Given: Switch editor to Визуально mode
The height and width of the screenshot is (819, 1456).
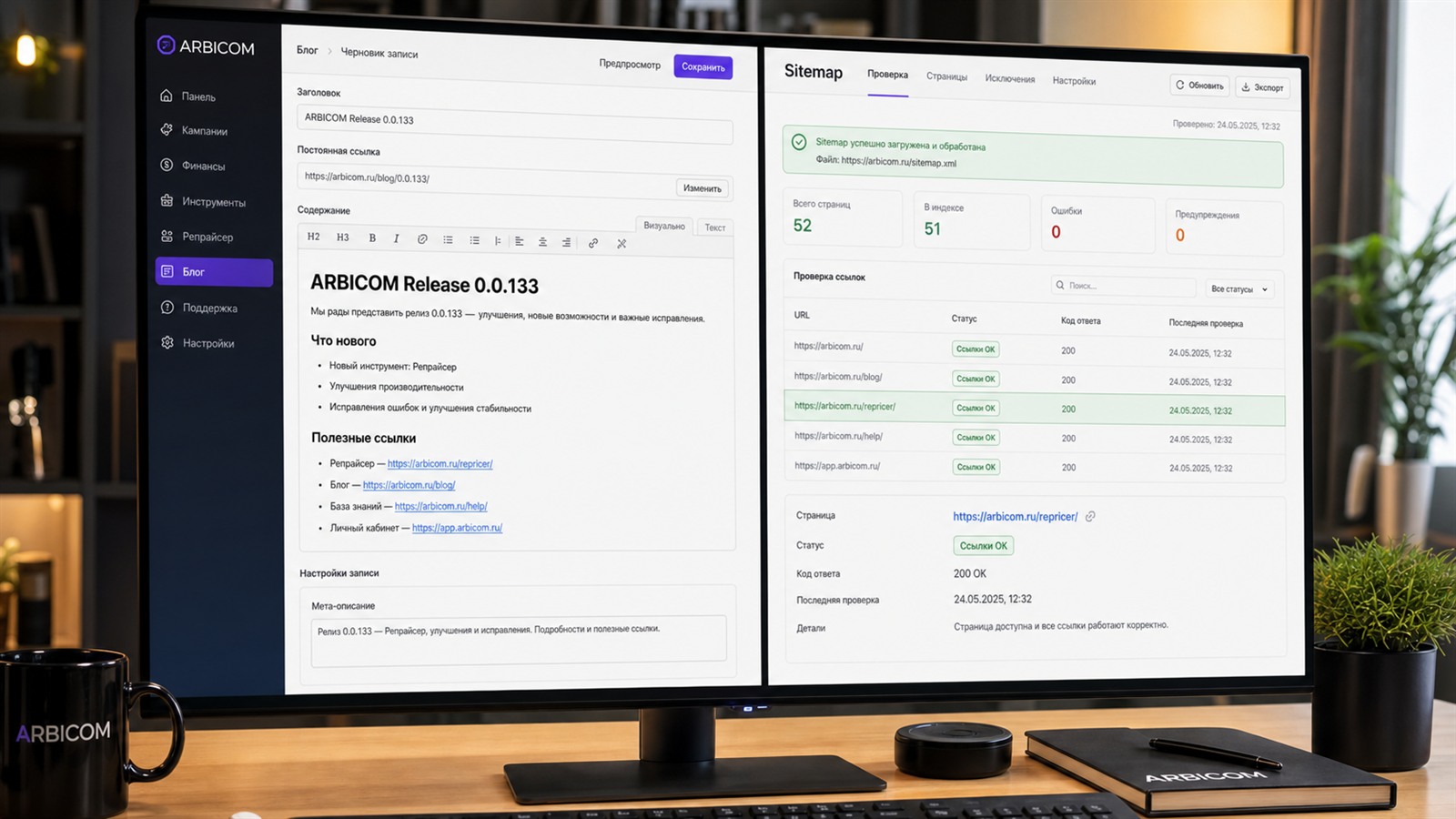Looking at the screenshot, I should pos(664,226).
